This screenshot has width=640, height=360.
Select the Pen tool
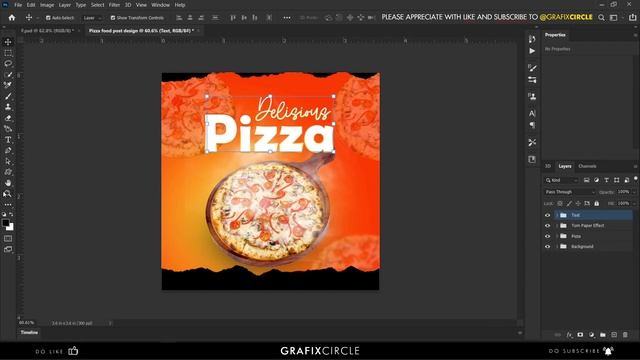[x=8, y=150]
